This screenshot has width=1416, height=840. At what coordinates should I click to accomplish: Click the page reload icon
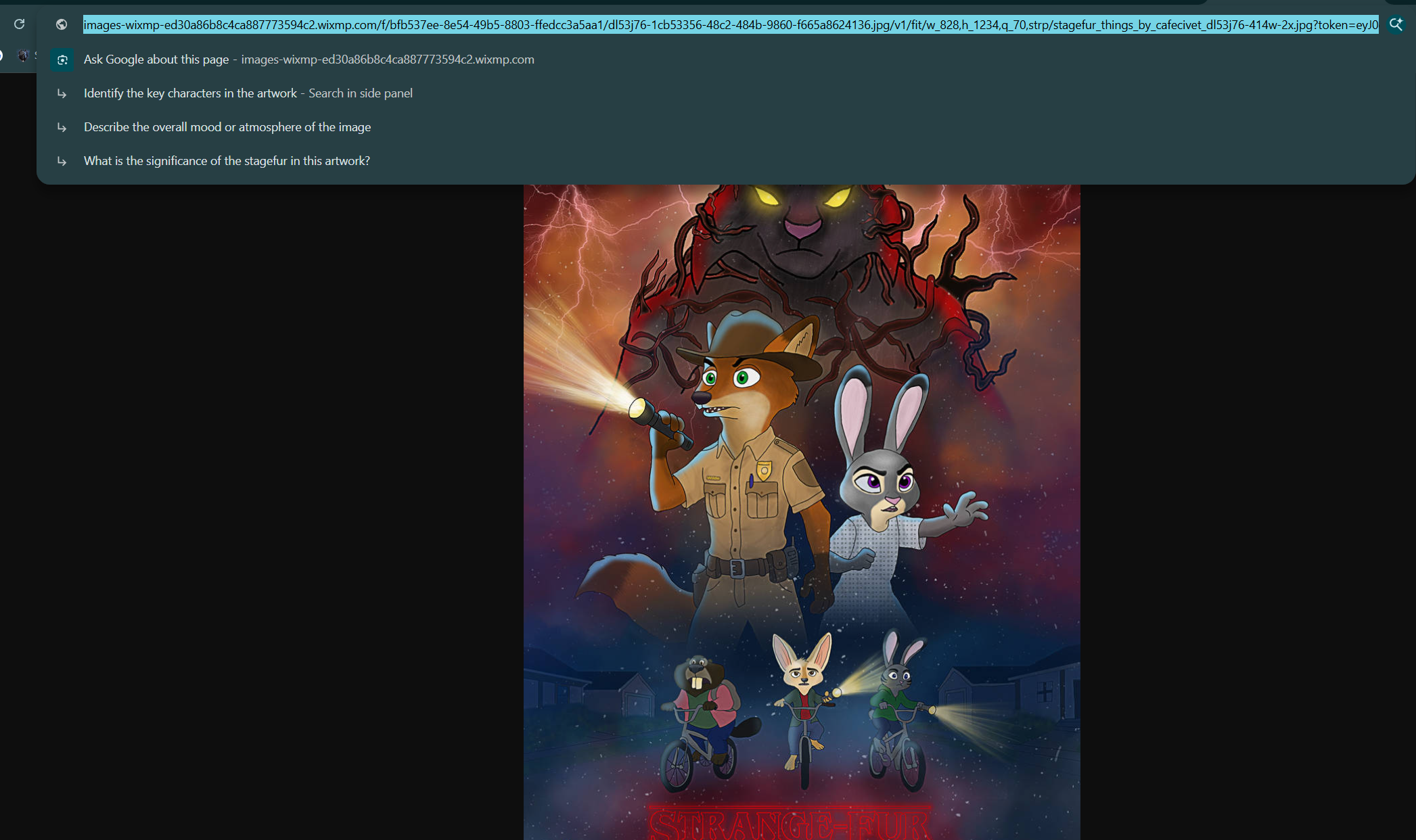pyautogui.click(x=19, y=24)
